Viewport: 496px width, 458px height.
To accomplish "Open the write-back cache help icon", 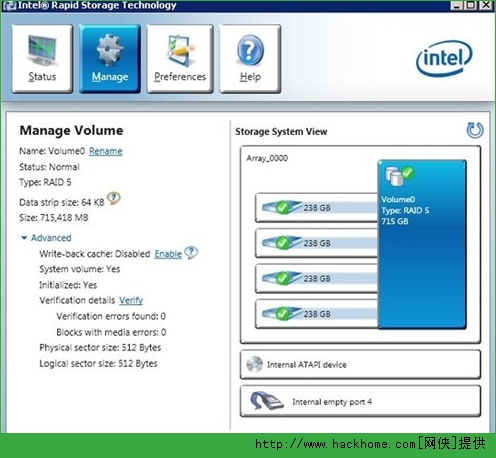I will click(191, 252).
